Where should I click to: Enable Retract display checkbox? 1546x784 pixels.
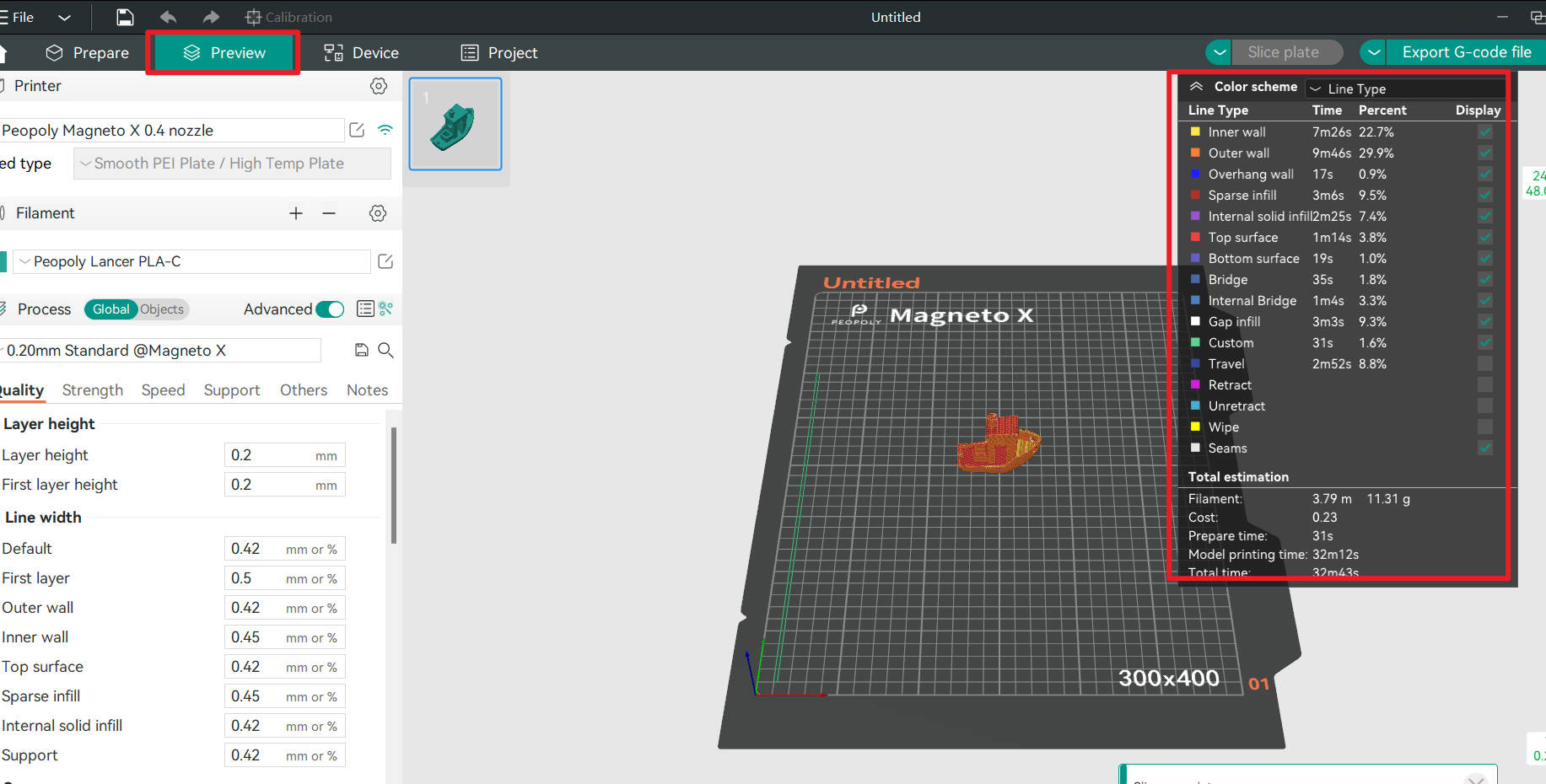pyautogui.click(x=1485, y=384)
